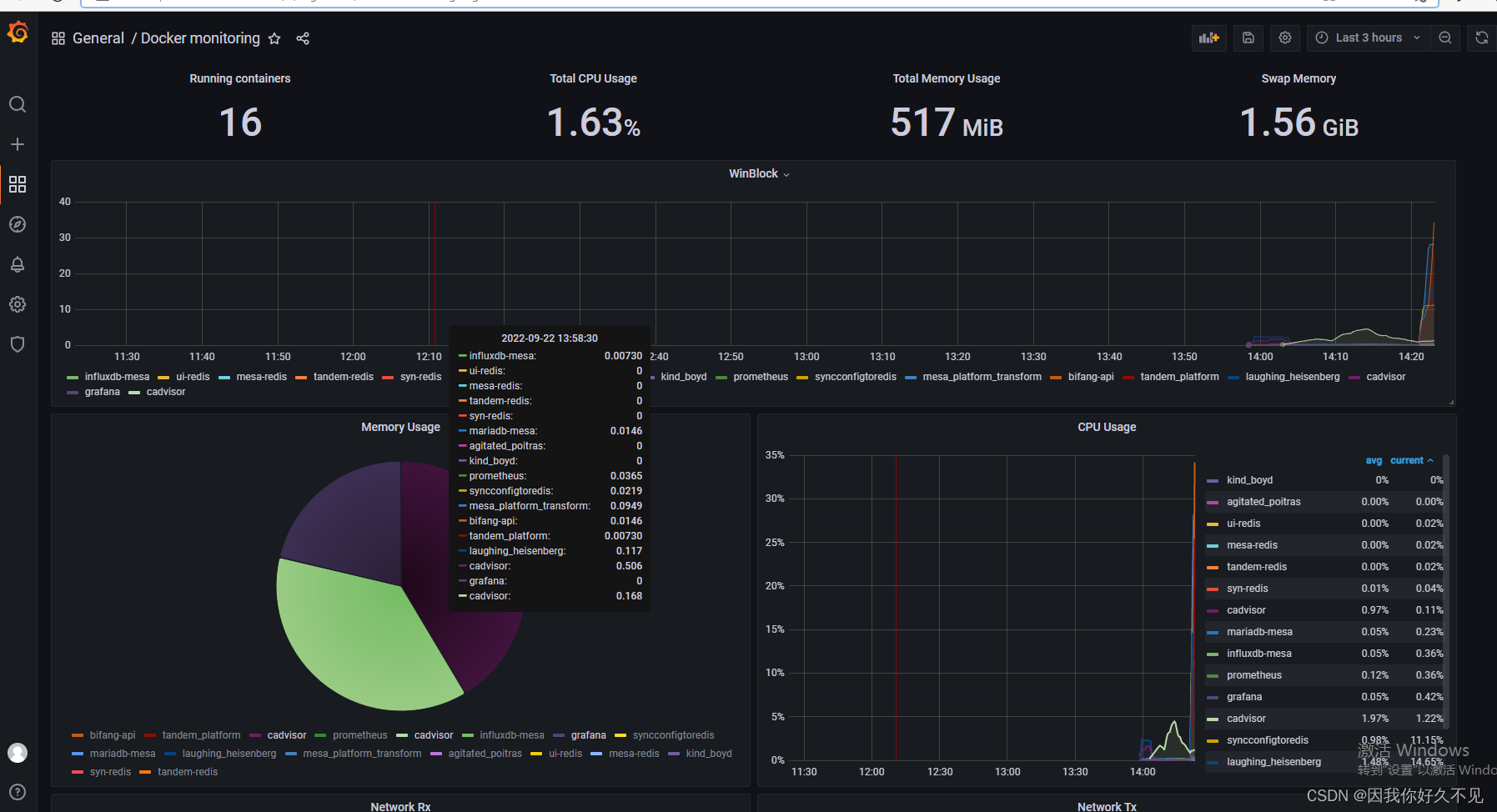Viewport: 1497px width, 812px height.
Task: Open the WinBlock panel menu chevron
Action: click(785, 173)
